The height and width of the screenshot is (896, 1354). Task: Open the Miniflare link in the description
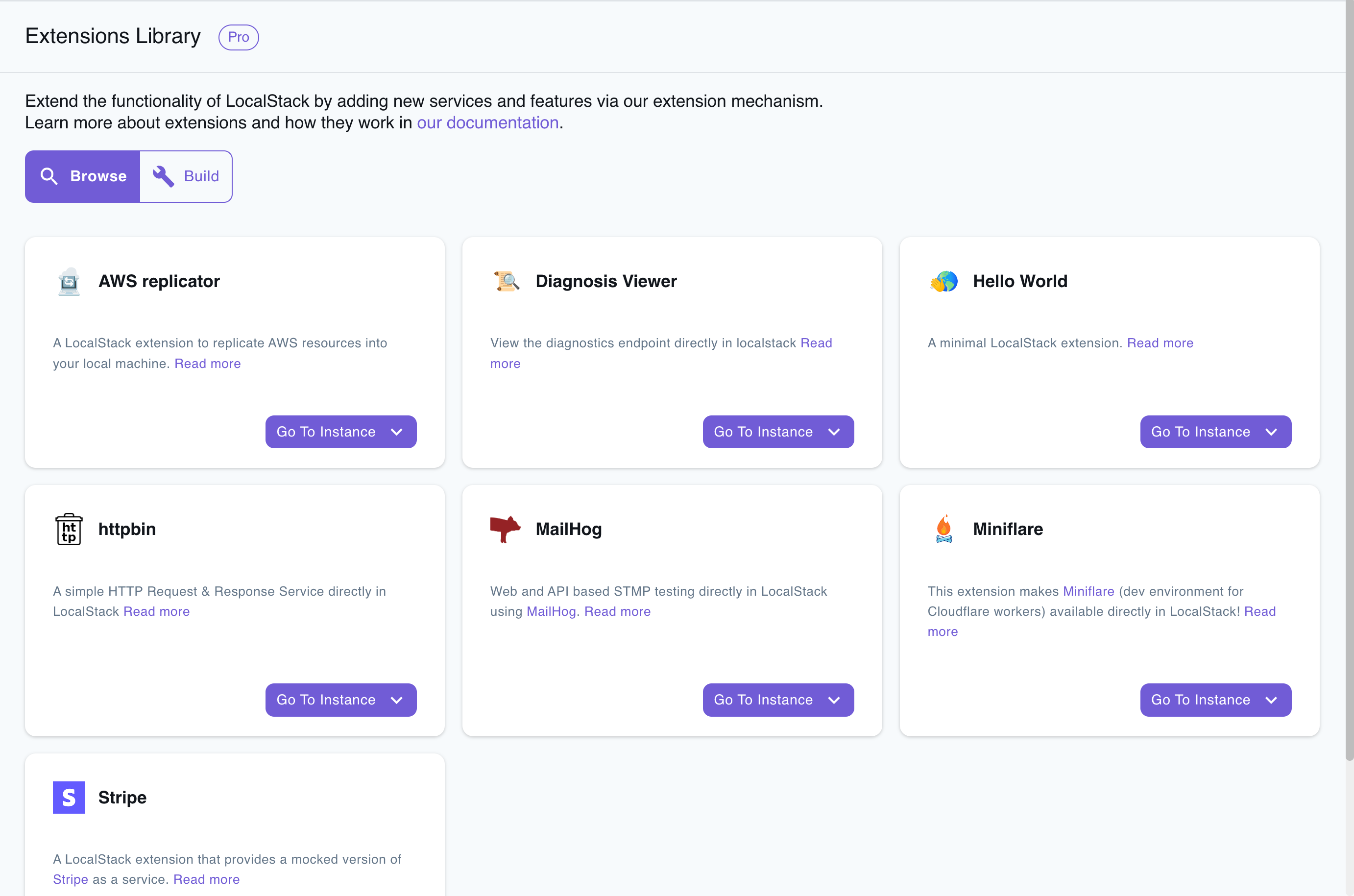click(x=1088, y=591)
